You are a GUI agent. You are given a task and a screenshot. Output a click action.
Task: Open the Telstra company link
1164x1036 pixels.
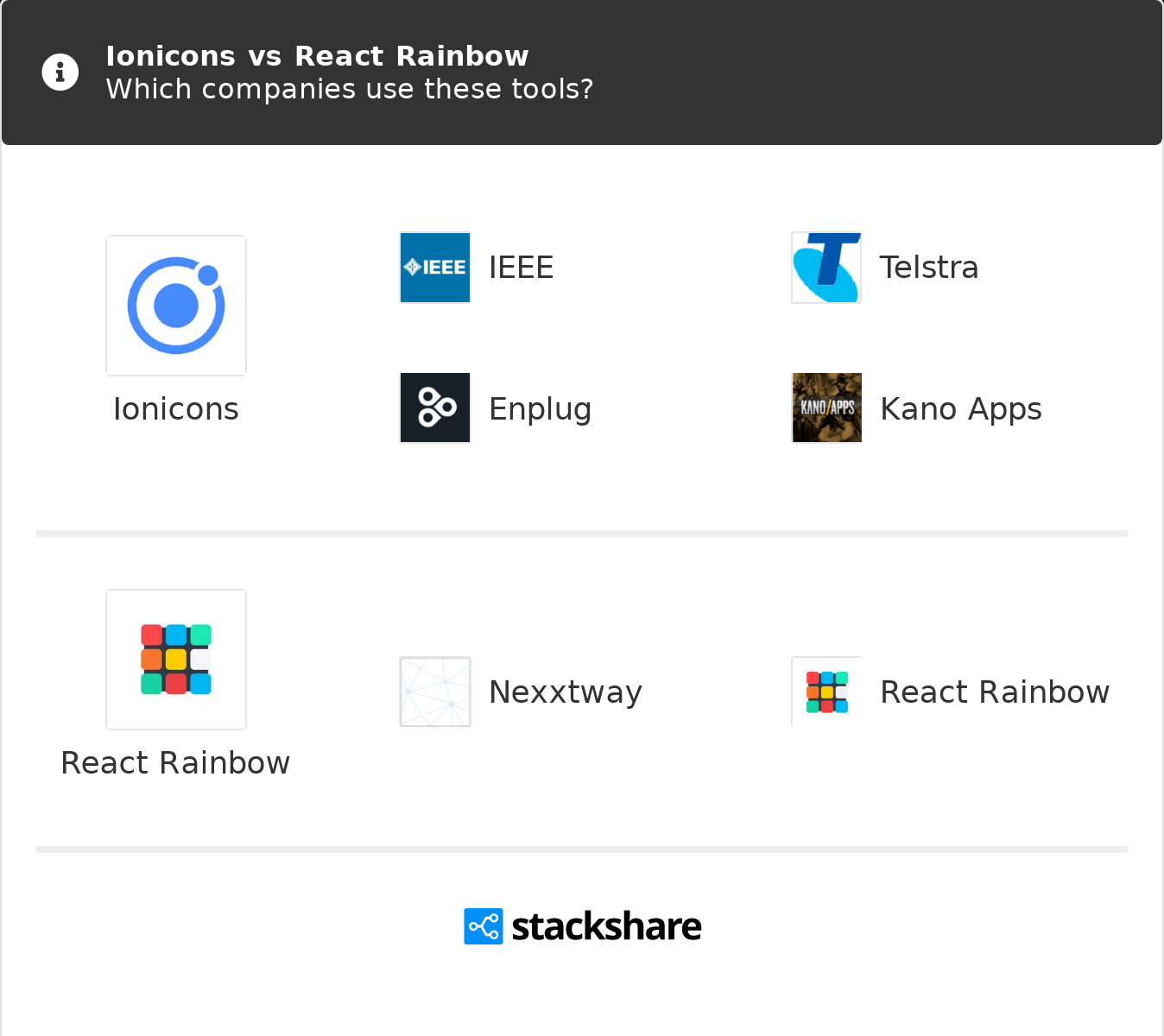929,267
